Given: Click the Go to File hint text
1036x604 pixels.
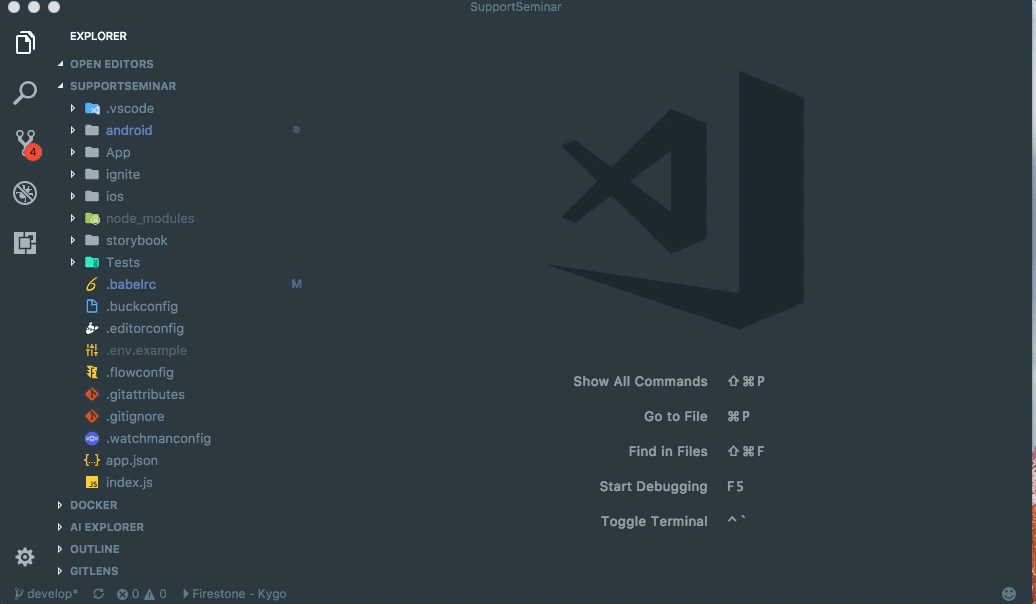Looking at the screenshot, I should pos(675,416).
